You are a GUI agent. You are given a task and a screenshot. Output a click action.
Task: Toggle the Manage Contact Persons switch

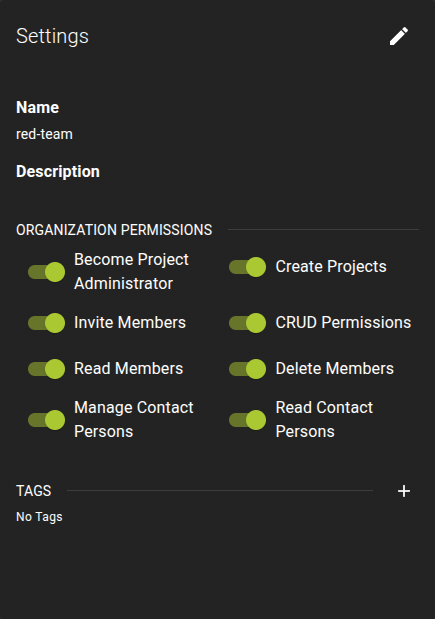point(47,420)
